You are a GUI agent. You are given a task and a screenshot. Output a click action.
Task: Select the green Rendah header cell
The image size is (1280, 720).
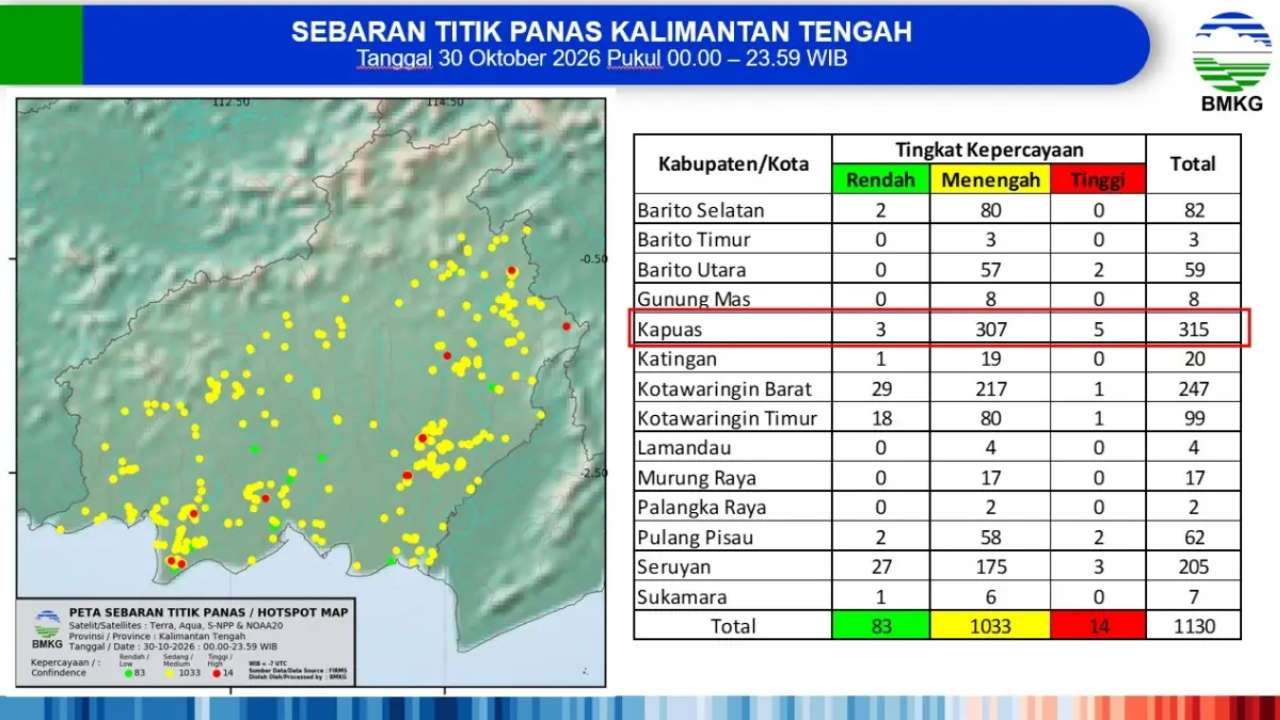coord(880,180)
